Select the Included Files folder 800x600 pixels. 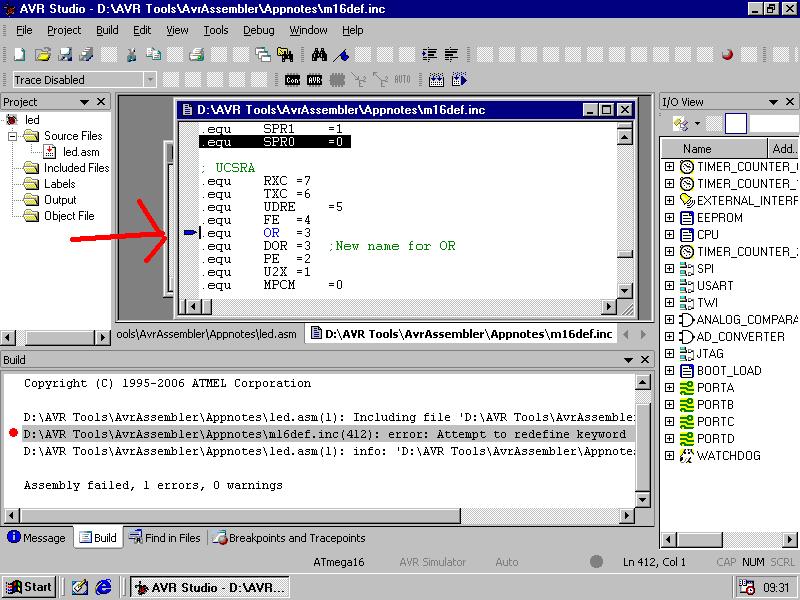[76, 168]
